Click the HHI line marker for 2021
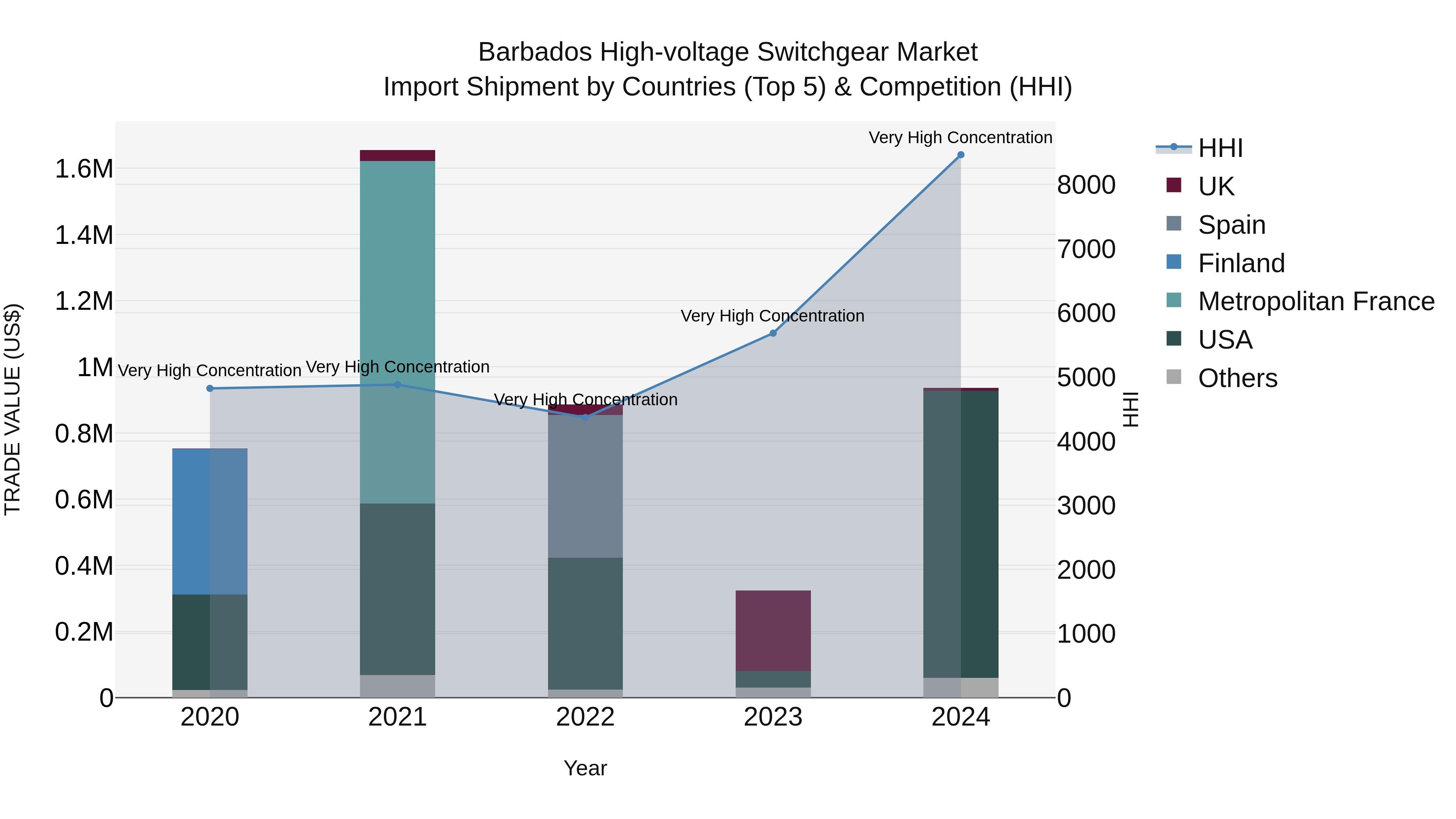Screen dimensions: 1456x819 point(397,385)
